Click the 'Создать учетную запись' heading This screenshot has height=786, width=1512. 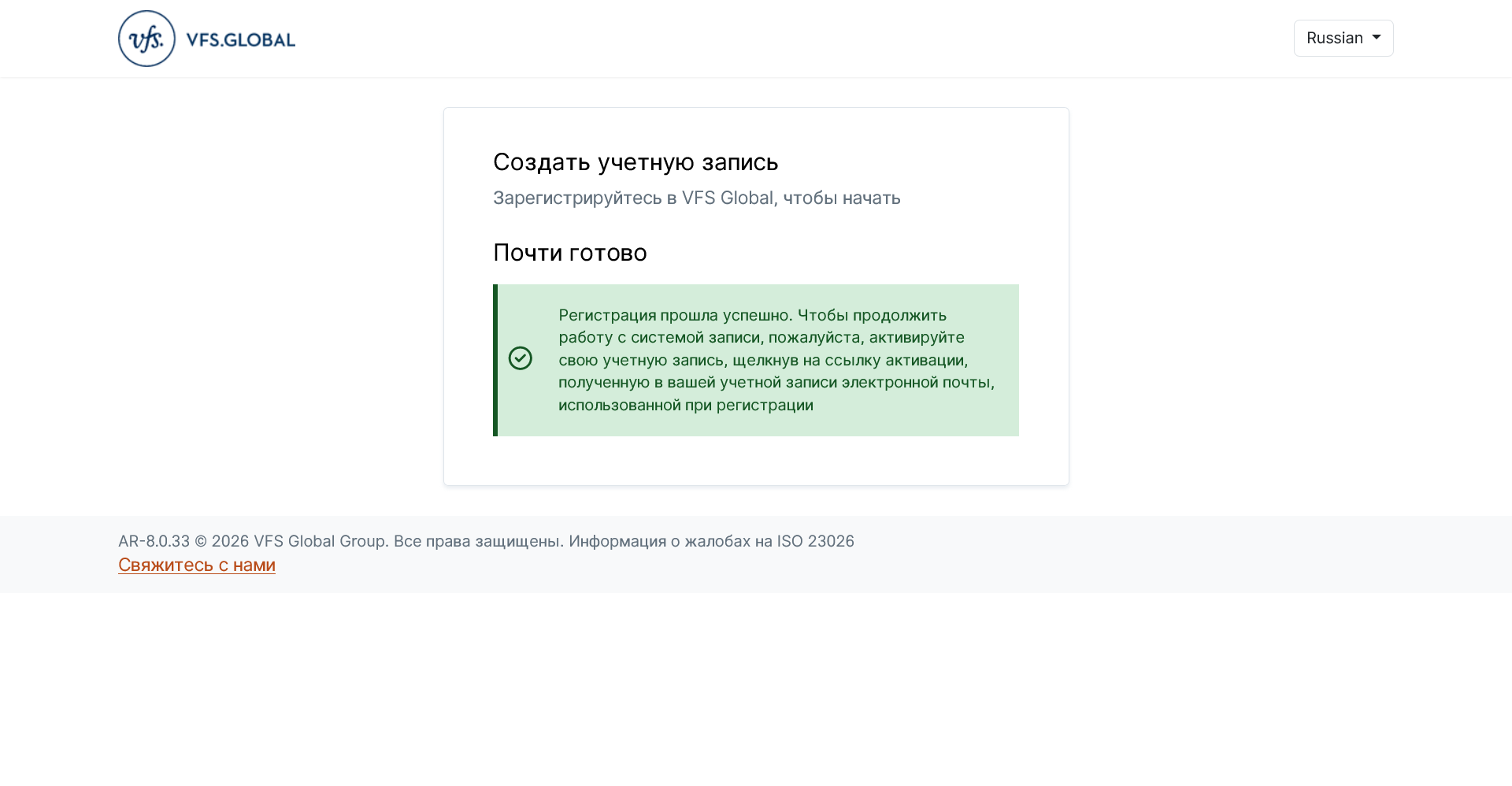coord(636,162)
